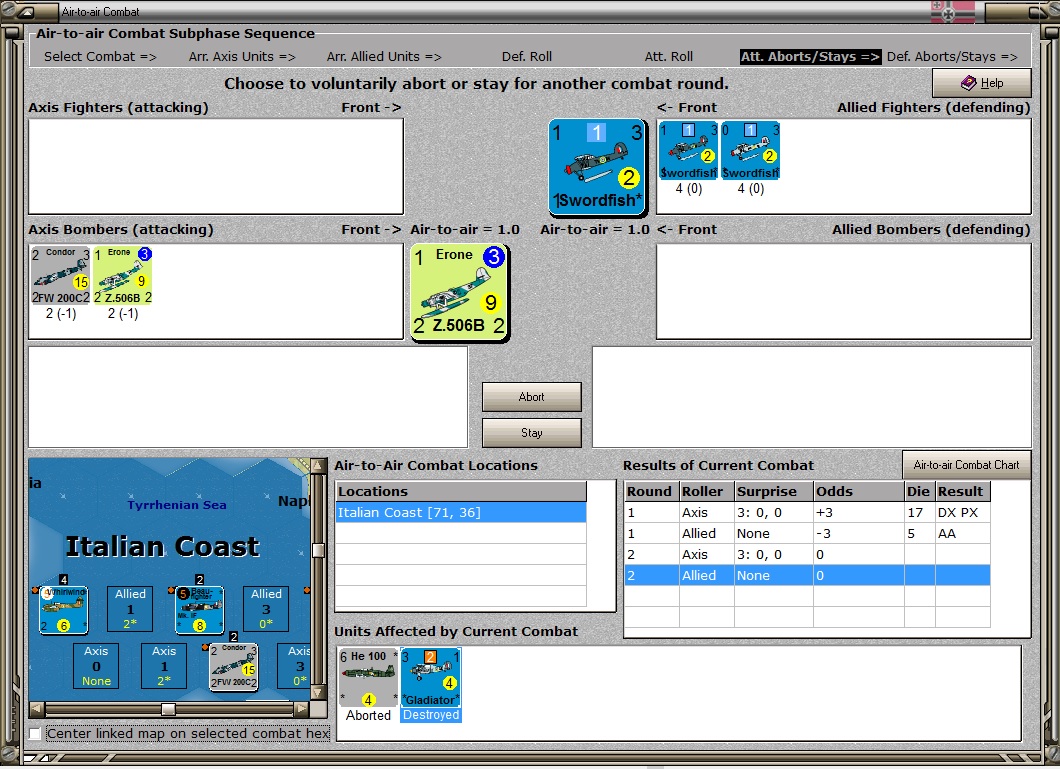Enable Center linked map on selected combat hex

[35, 734]
